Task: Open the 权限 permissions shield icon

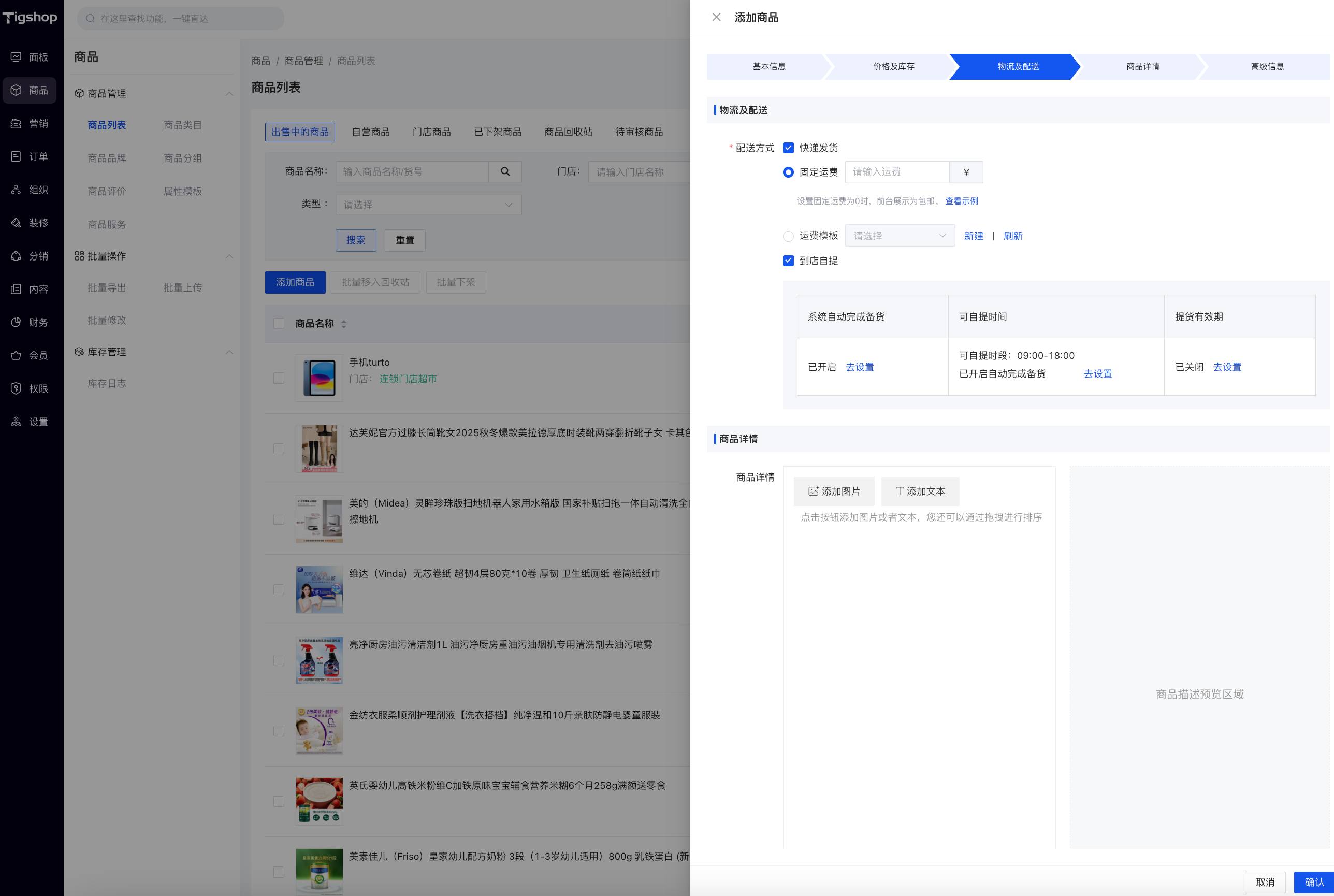Action: 16,388
